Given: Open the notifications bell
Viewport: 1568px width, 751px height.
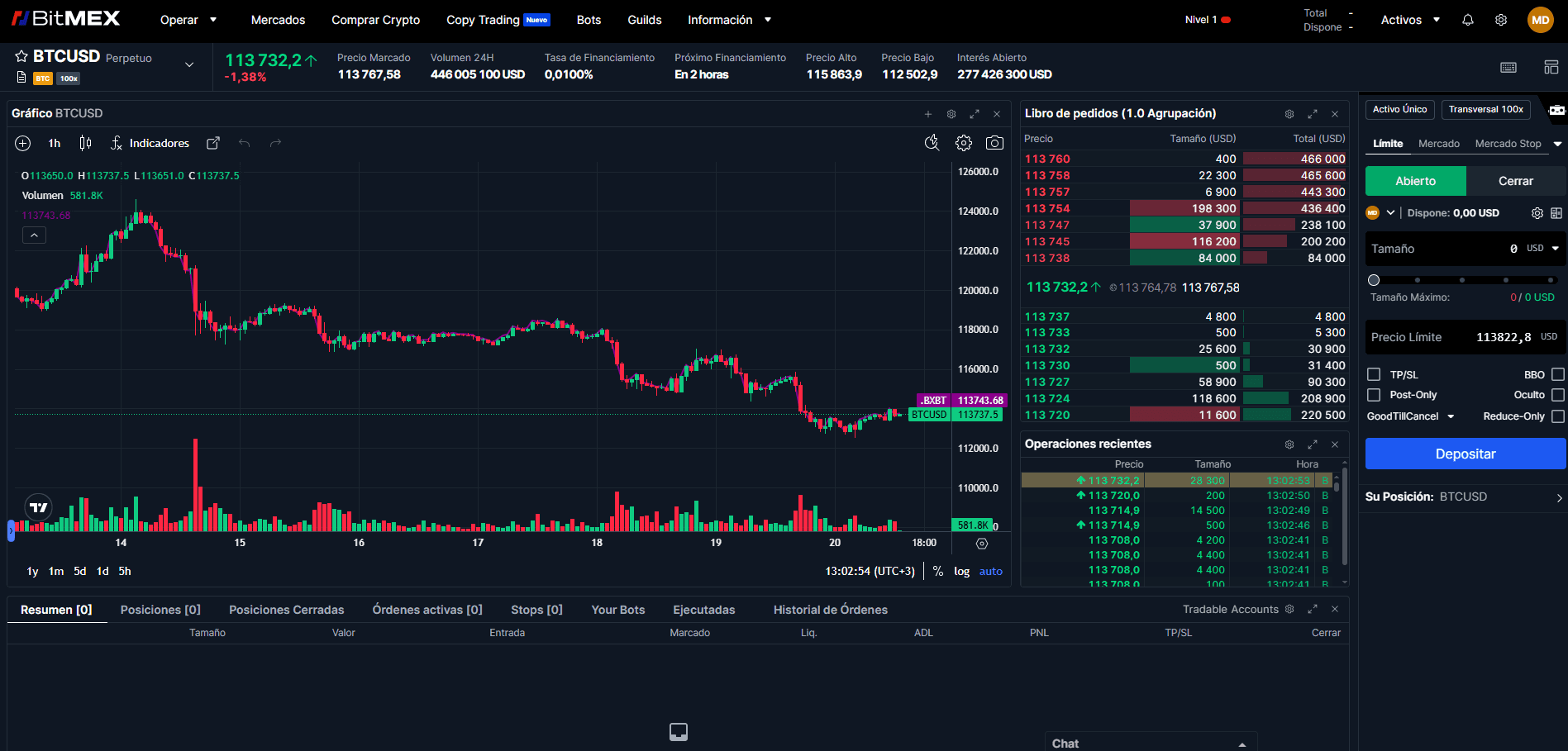Looking at the screenshot, I should [1468, 20].
